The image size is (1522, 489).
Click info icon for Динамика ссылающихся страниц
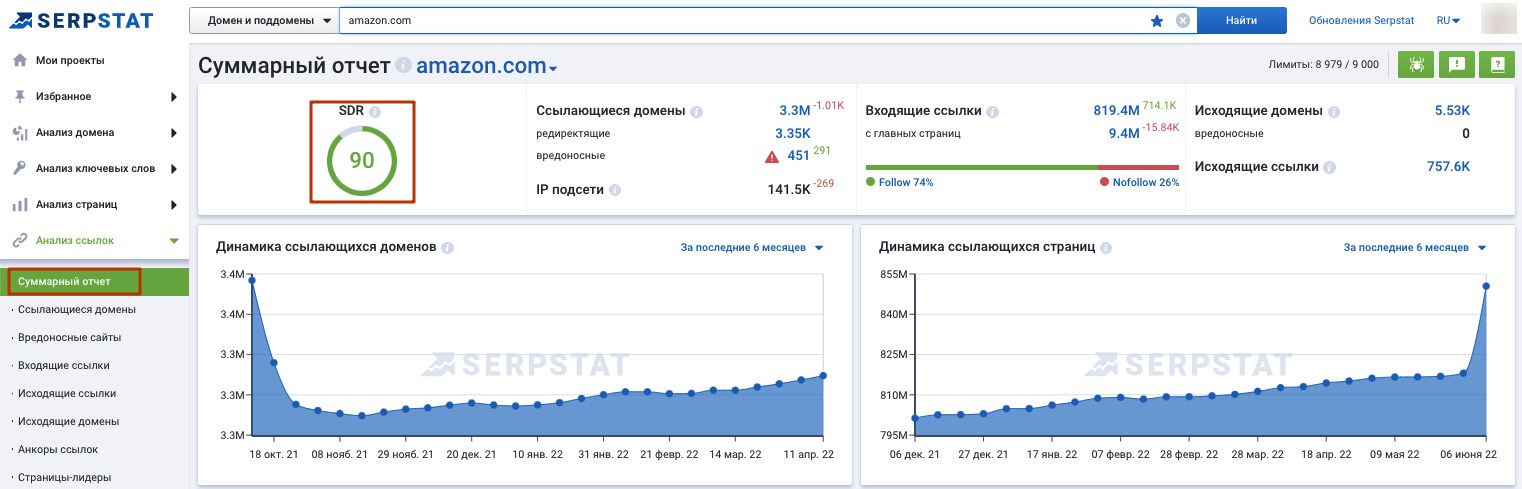[1105, 248]
